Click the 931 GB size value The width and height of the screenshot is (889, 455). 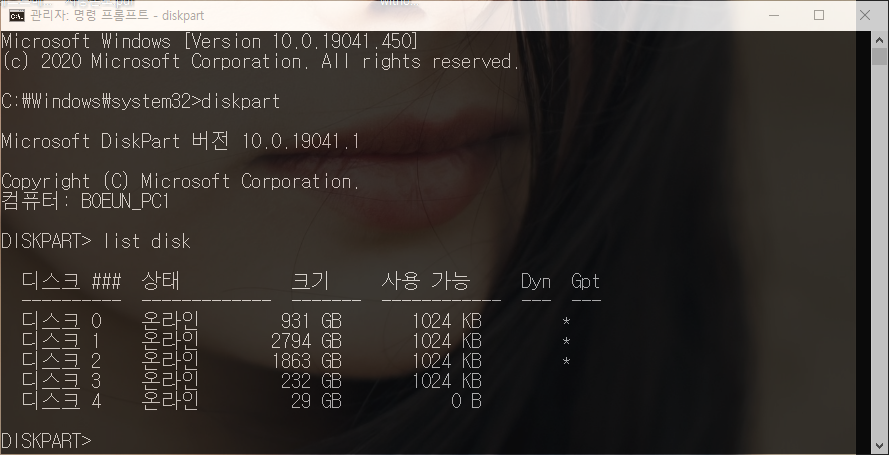click(x=311, y=321)
